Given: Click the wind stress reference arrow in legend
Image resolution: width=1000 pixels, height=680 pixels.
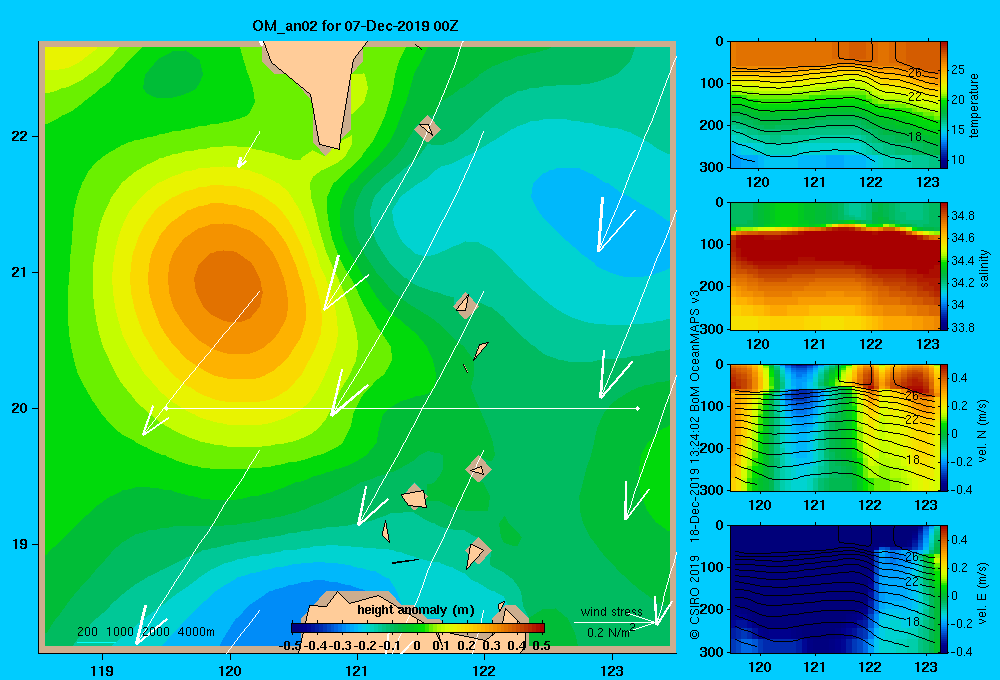Looking at the screenshot, I should click(x=617, y=622).
